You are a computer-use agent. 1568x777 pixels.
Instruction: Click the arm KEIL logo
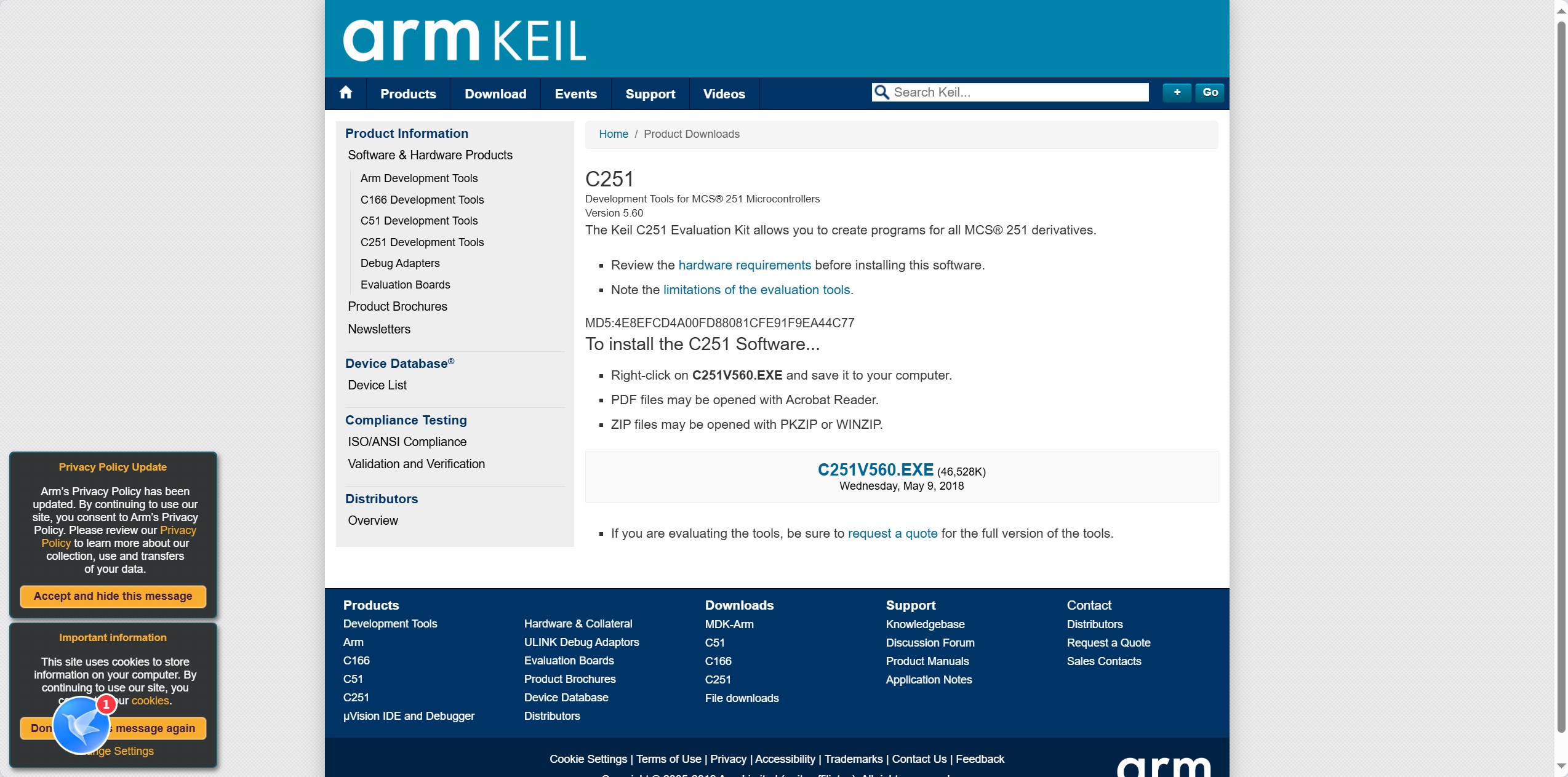point(465,41)
